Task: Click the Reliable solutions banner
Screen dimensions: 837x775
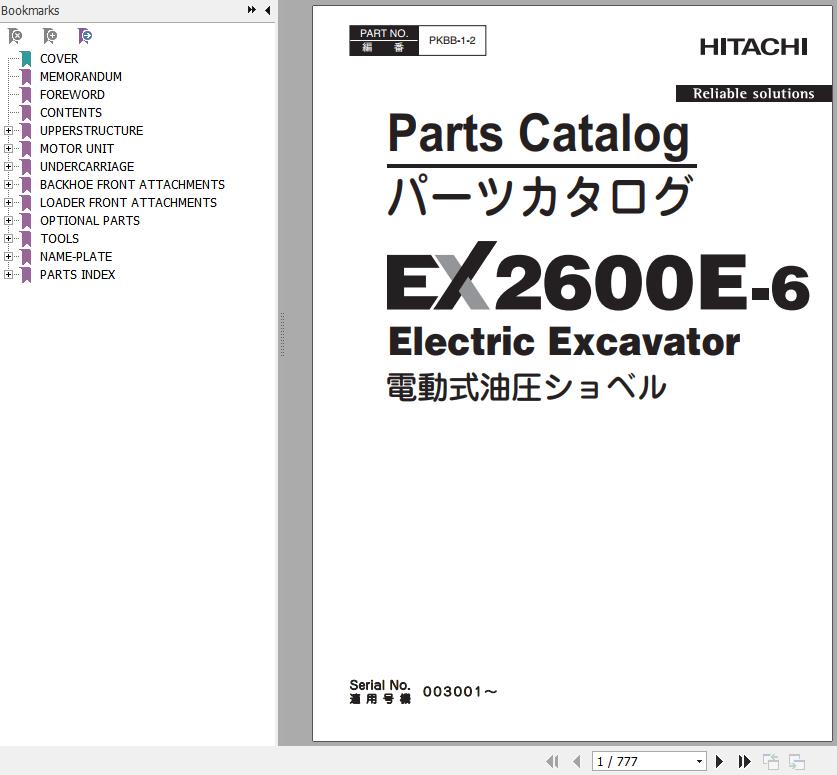Action: coord(754,93)
